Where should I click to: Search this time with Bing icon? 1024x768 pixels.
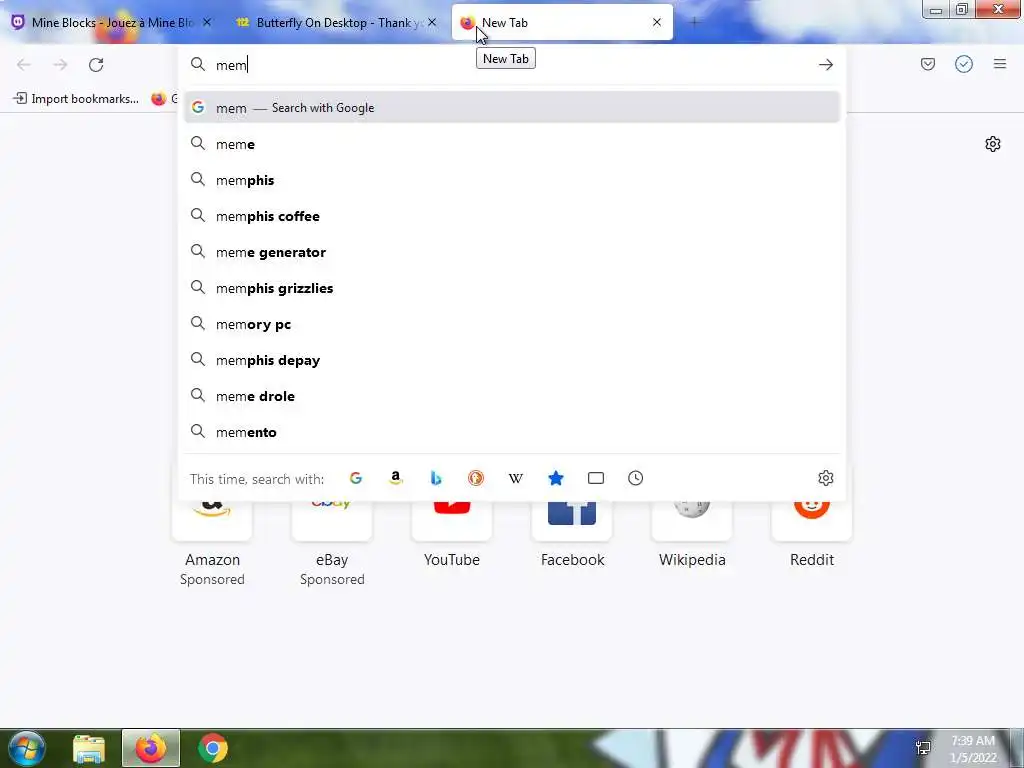point(436,478)
